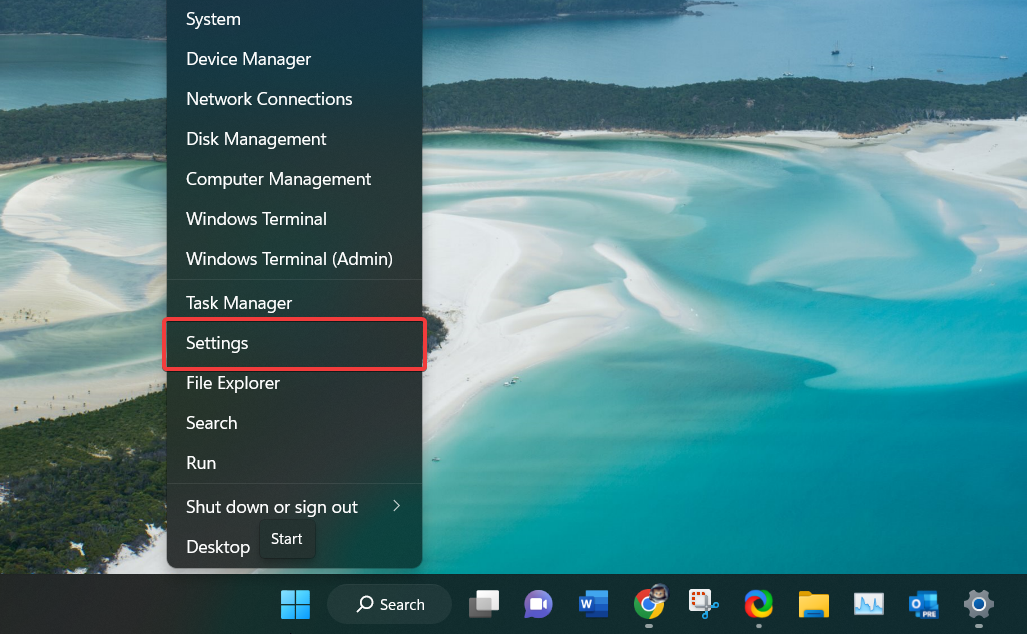Open Windows Terminal (Admin) menu entry
This screenshot has height=634, width=1027.
pyautogui.click(x=289, y=259)
